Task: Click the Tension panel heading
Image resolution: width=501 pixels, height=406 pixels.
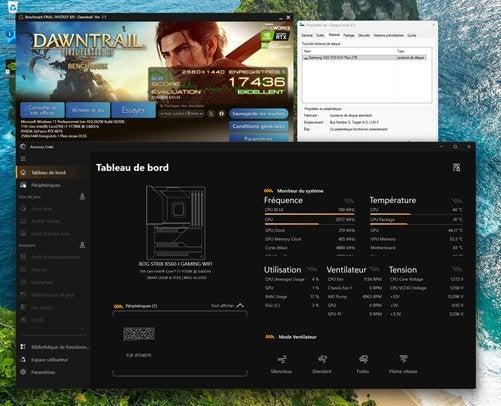Action: pos(403,269)
